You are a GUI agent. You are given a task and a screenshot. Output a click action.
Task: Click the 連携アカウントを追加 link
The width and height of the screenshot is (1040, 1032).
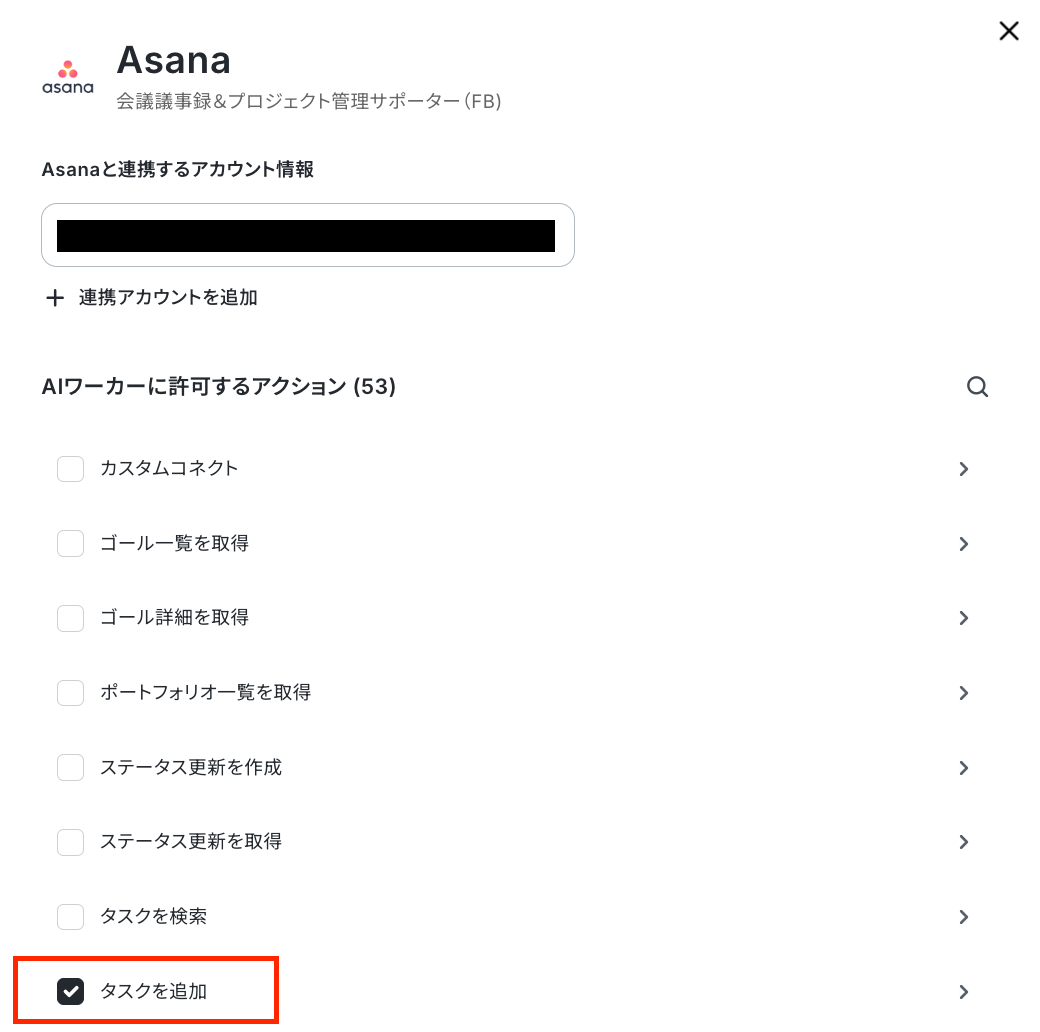pyautogui.click(x=168, y=298)
